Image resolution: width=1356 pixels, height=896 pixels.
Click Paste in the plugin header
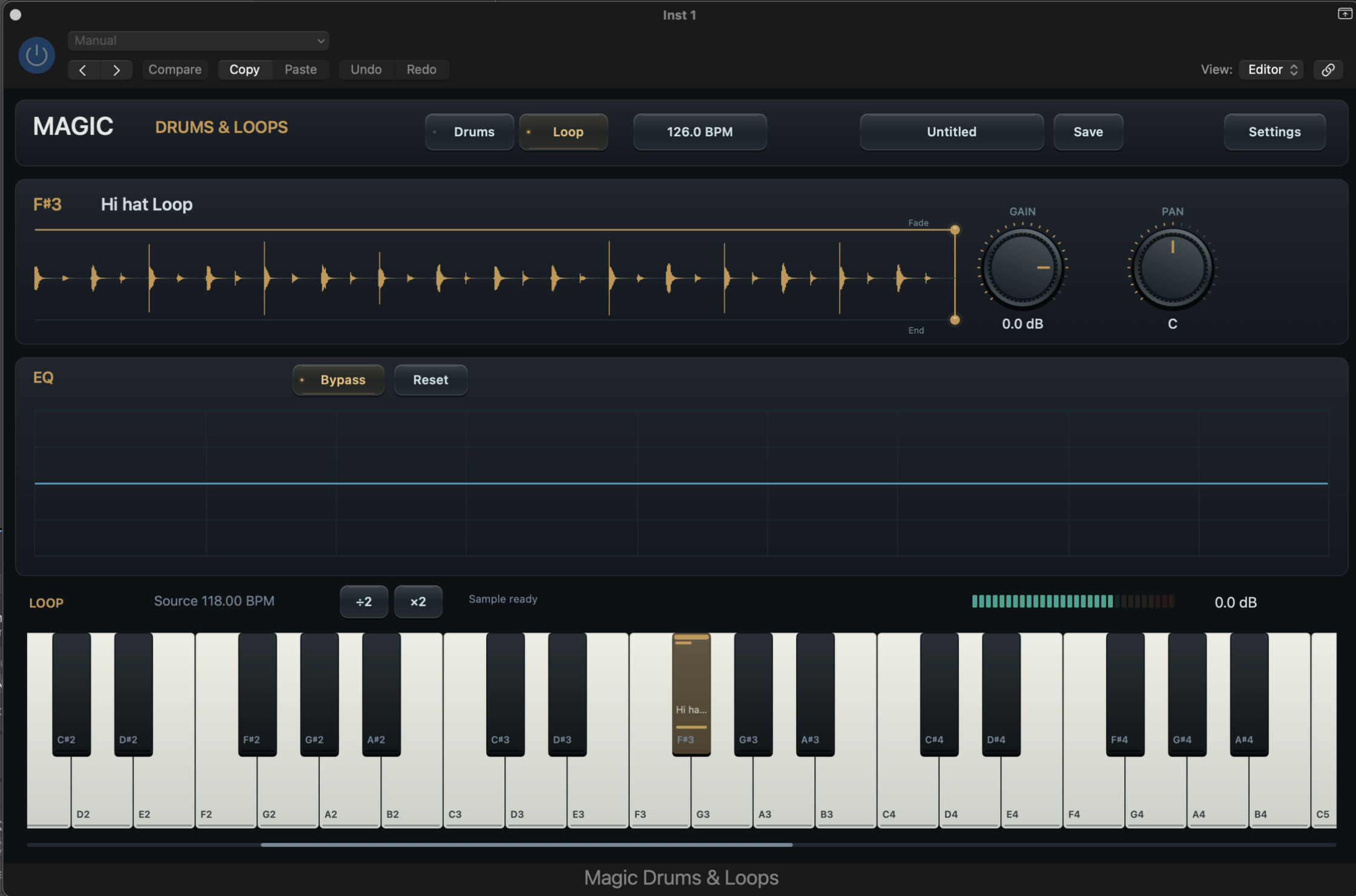pyautogui.click(x=301, y=70)
